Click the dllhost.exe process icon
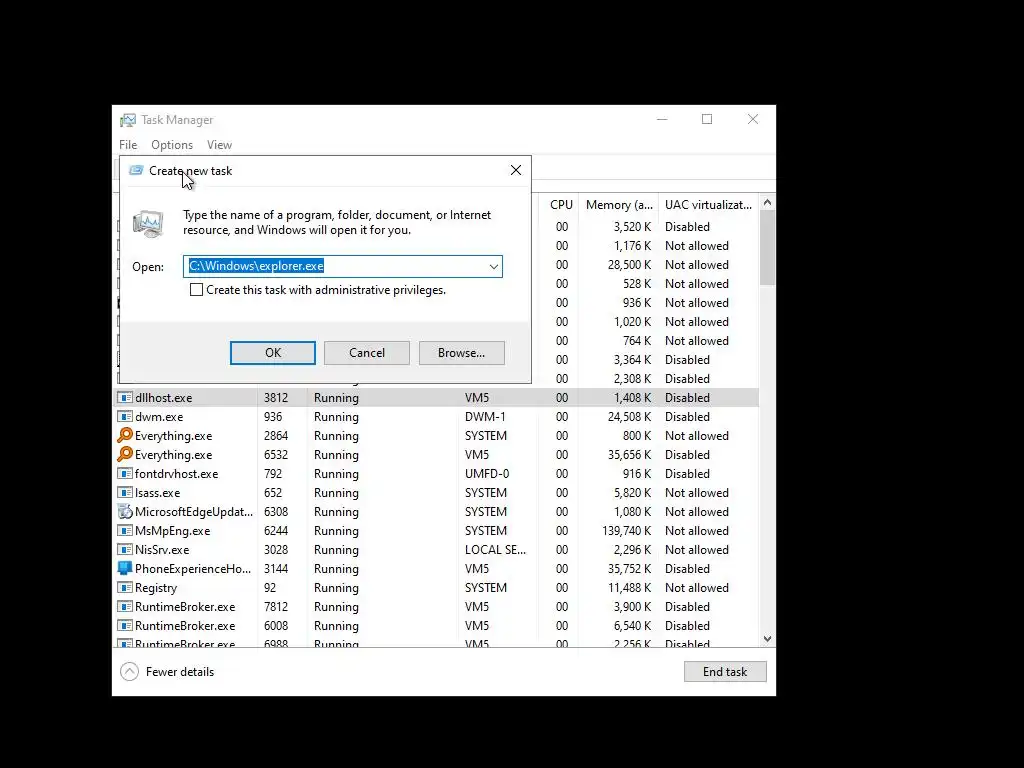 (125, 398)
